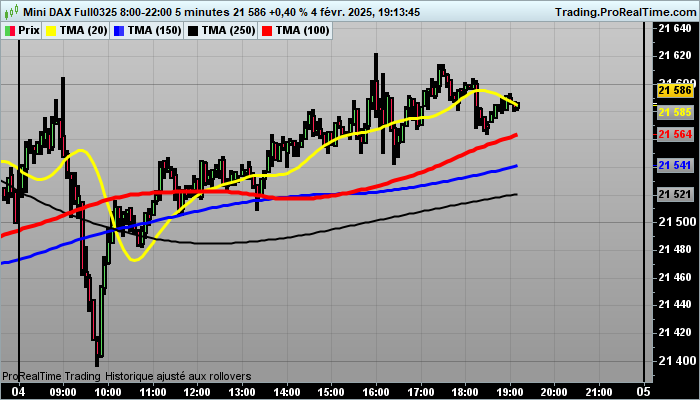Click the 20:00 time axis label
The image size is (700, 400).
tap(554, 391)
